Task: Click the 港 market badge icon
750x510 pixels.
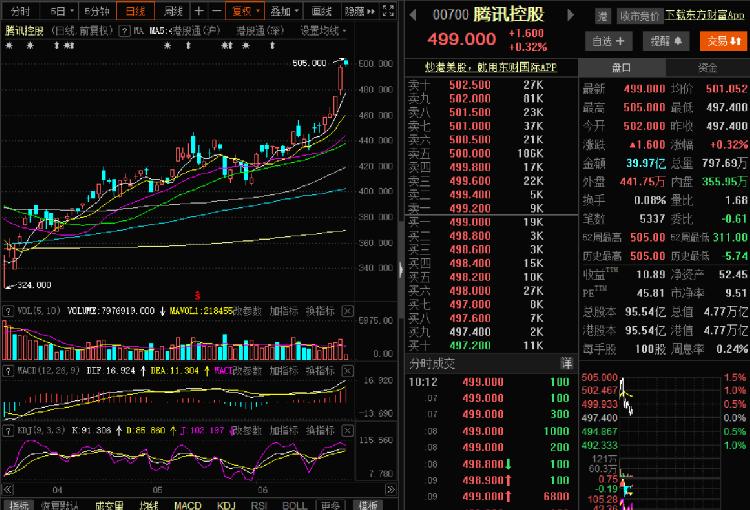Action: click(x=603, y=16)
